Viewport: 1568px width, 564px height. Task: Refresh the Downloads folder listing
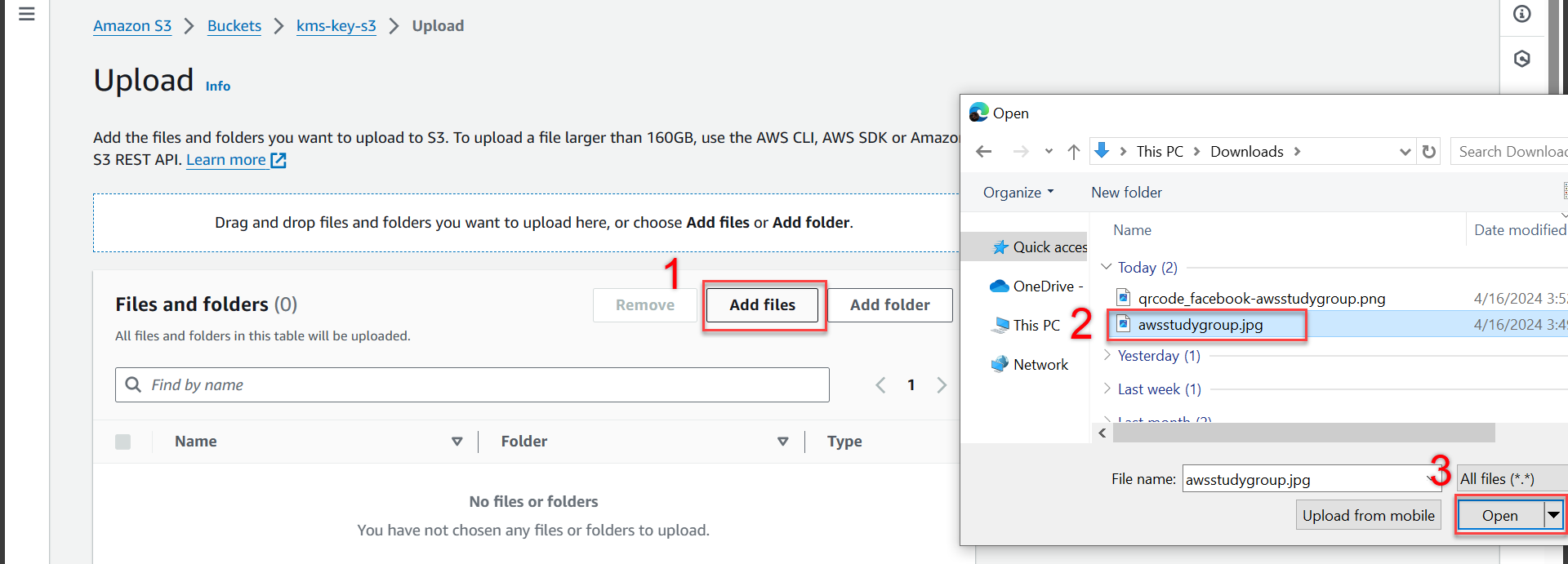(1429, 152)
